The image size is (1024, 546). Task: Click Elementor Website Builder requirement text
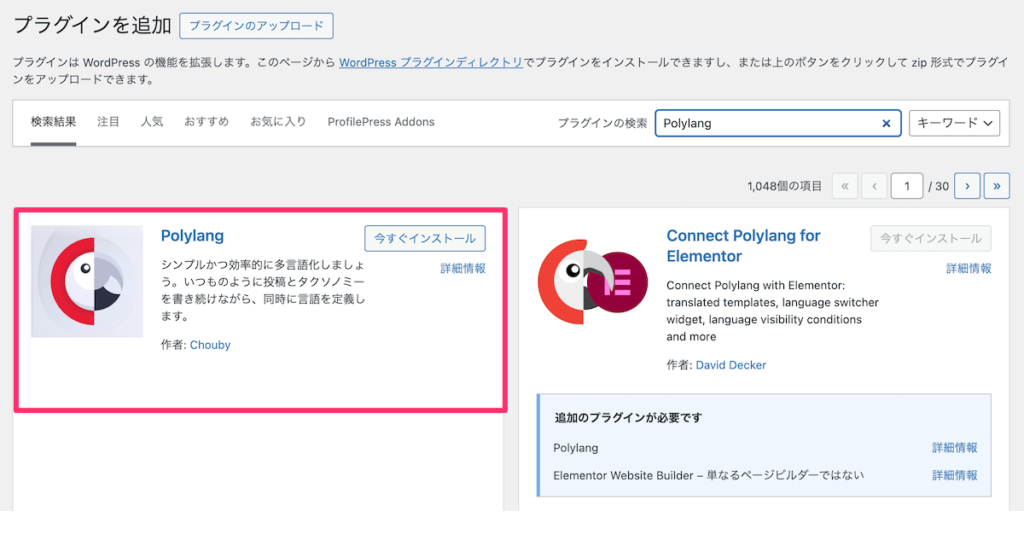[x=709, y=475]
